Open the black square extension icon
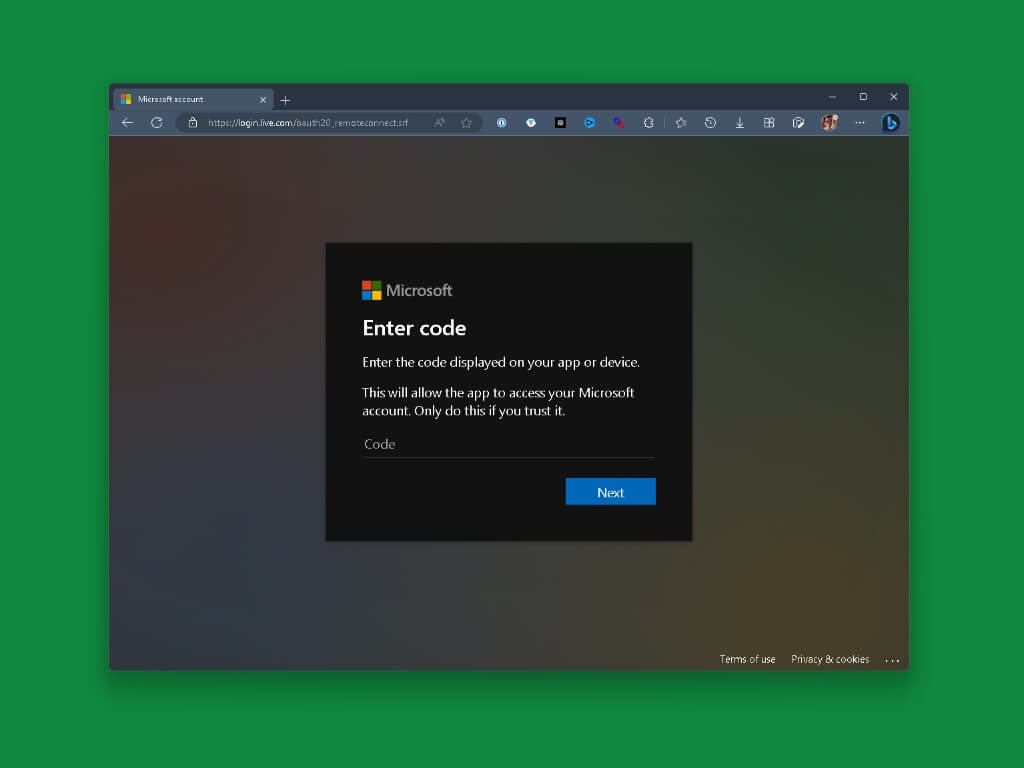The image size is (1024, 768). pyautogui.click(x=560, y=122)
